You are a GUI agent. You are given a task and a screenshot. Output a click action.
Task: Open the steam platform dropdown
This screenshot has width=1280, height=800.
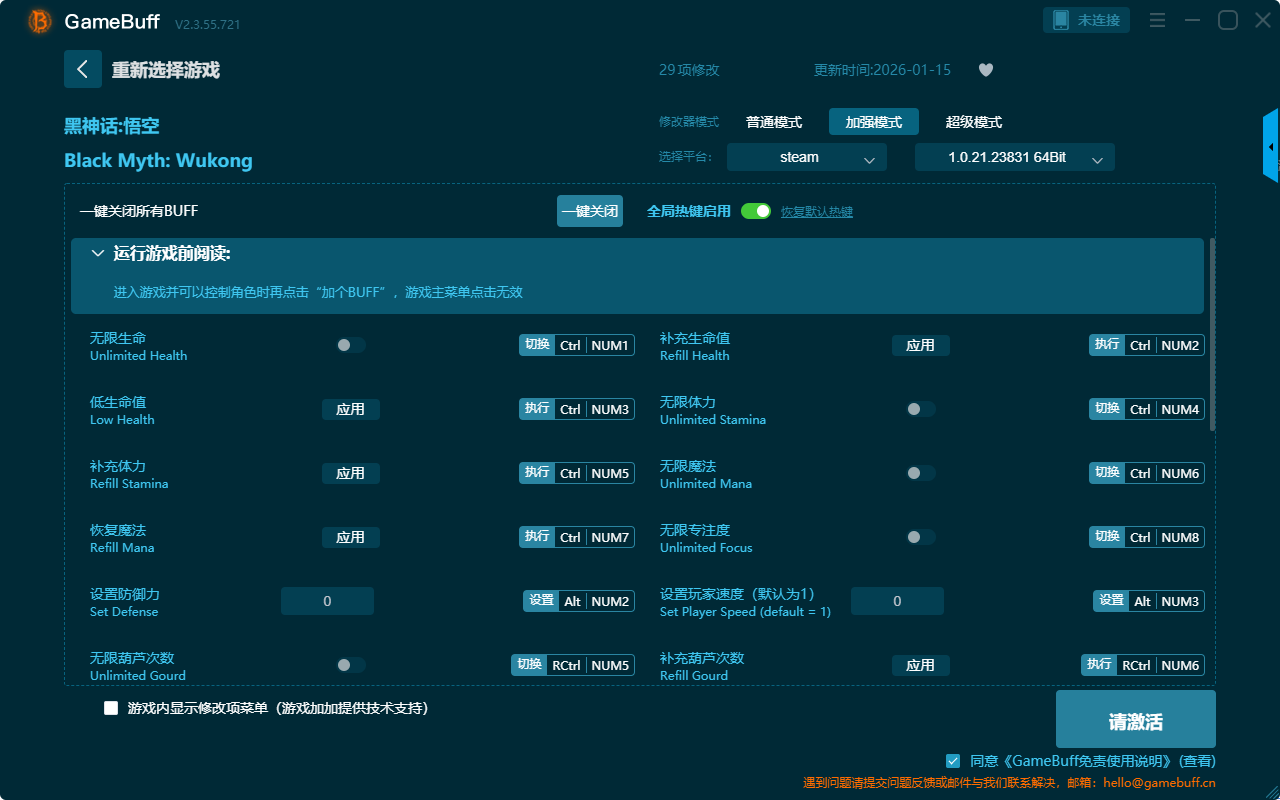[x=807, y=157]
